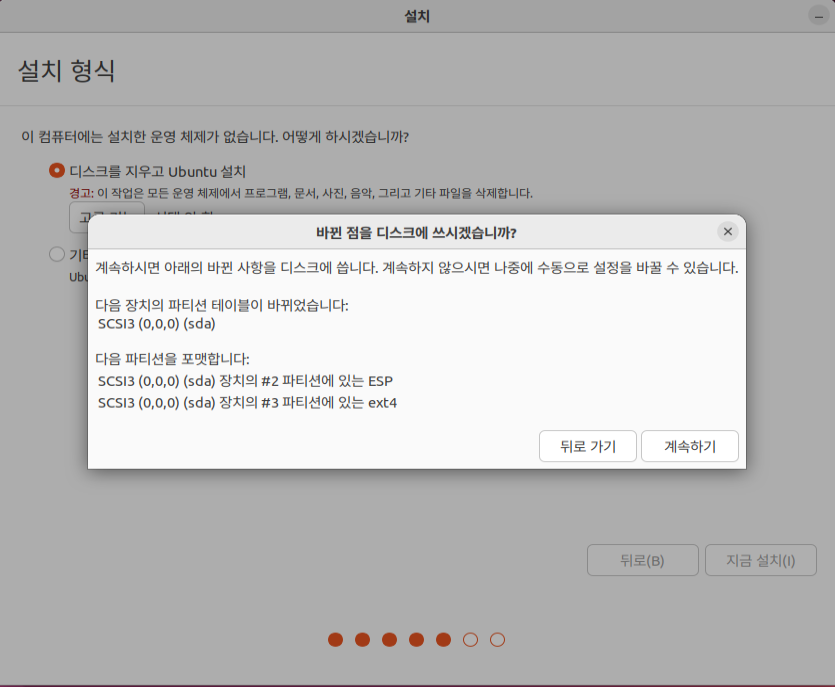The image size is (835, 687).
Task: Select the second (기타) radio option
Action: click(57, 254)
